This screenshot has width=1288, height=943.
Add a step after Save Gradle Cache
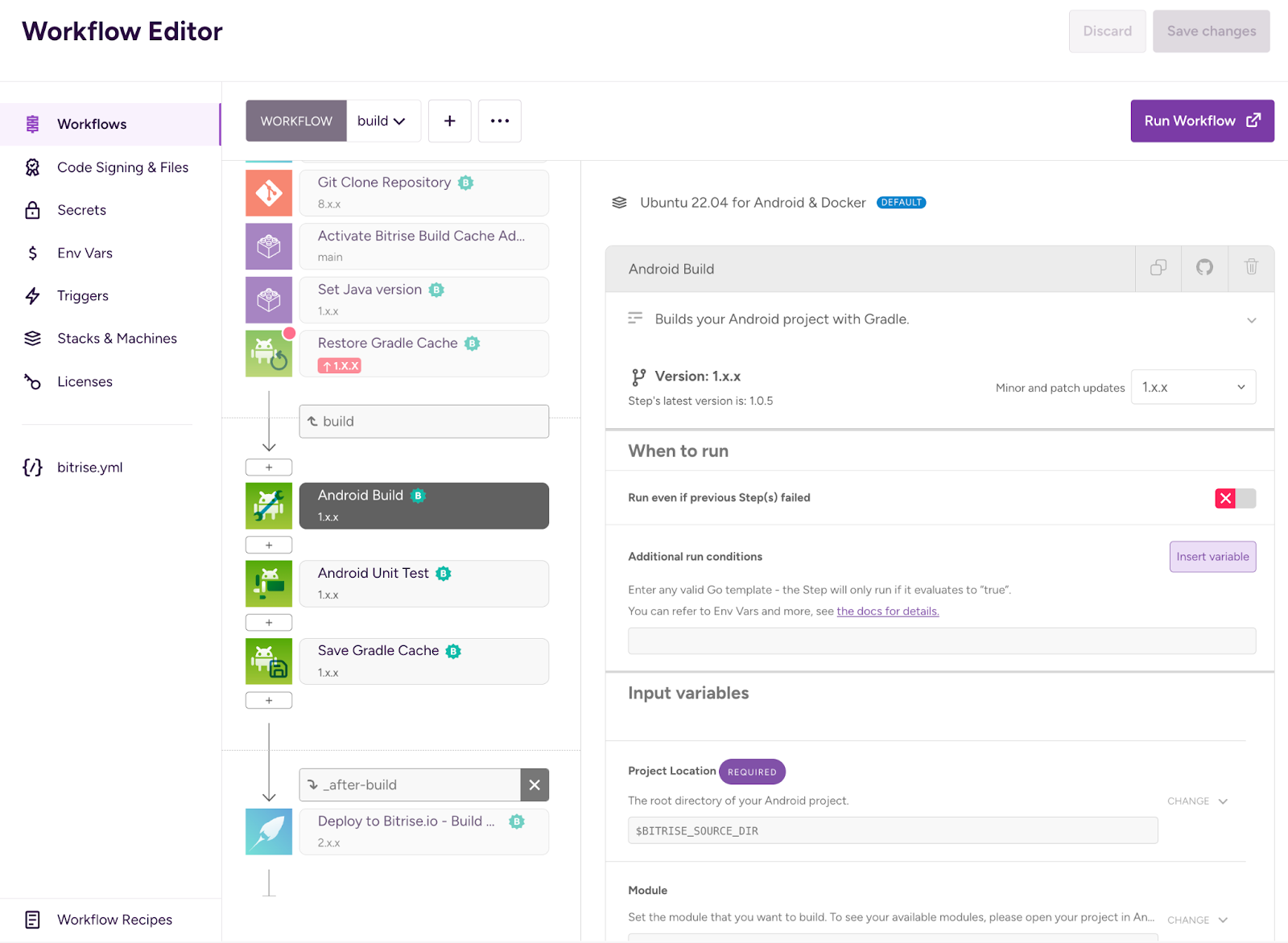click(x=269, y=701)
